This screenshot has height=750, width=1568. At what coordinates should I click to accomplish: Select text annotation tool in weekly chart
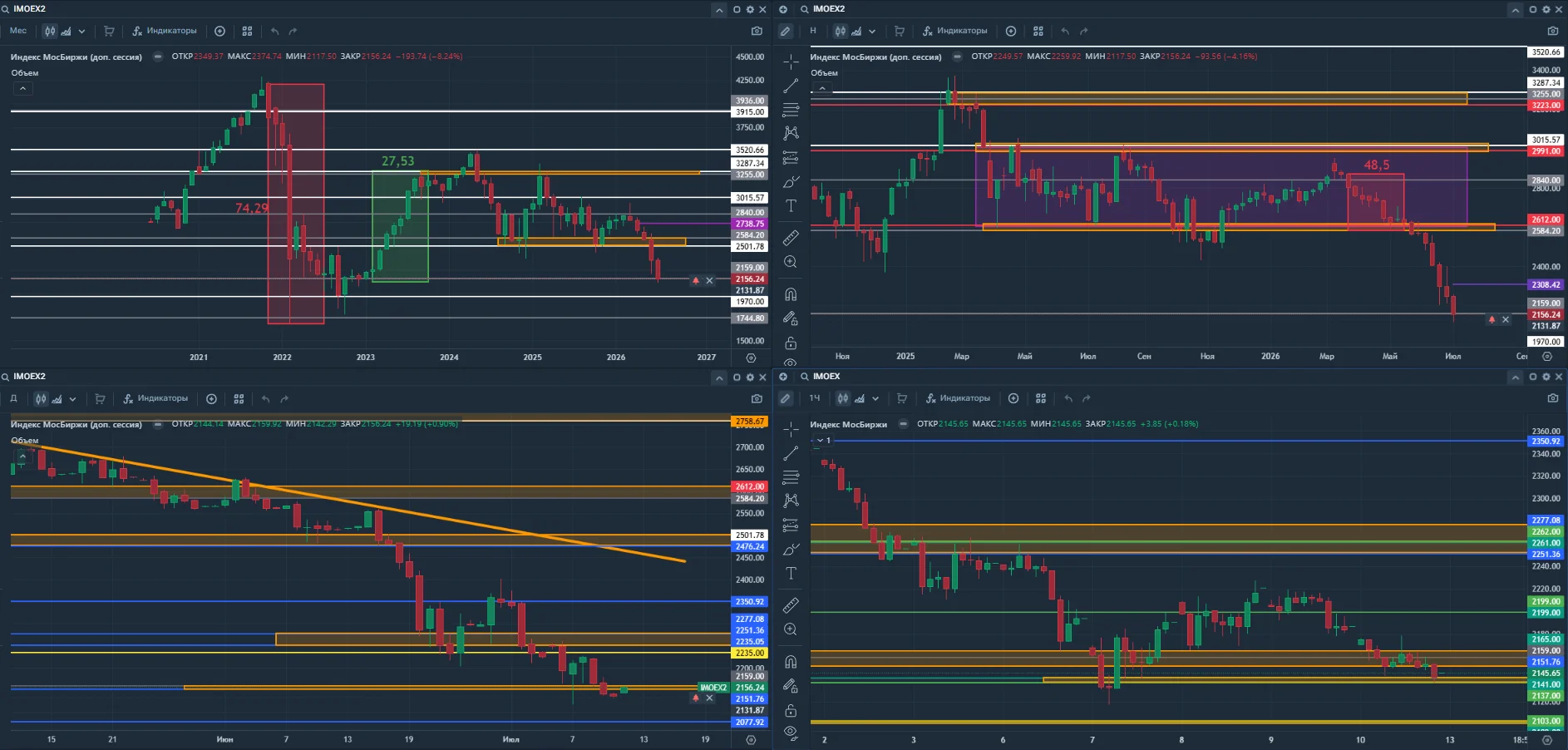click(791, 205)
